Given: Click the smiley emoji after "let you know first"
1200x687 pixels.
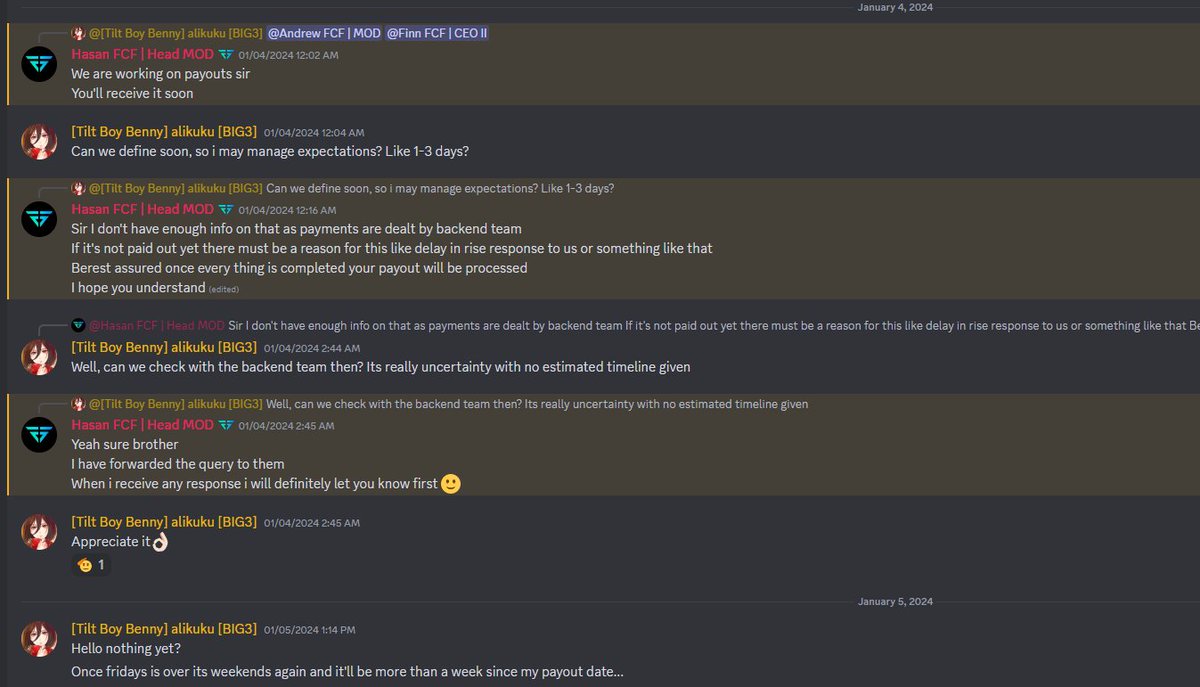Looking at the screenshot, I should click(x=451, y=484).
